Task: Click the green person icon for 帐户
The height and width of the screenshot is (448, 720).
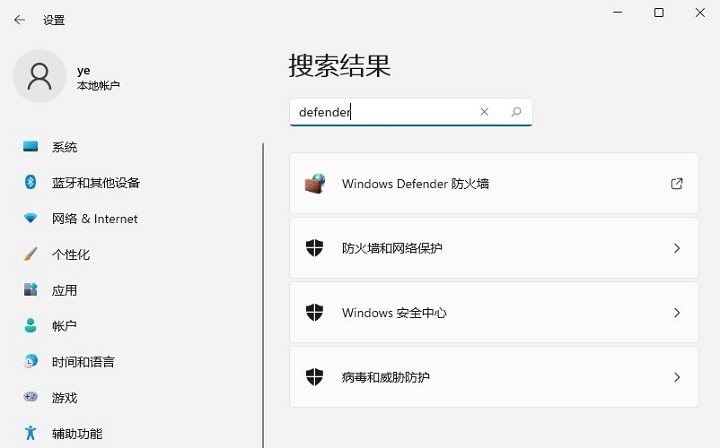Action: 31,325
